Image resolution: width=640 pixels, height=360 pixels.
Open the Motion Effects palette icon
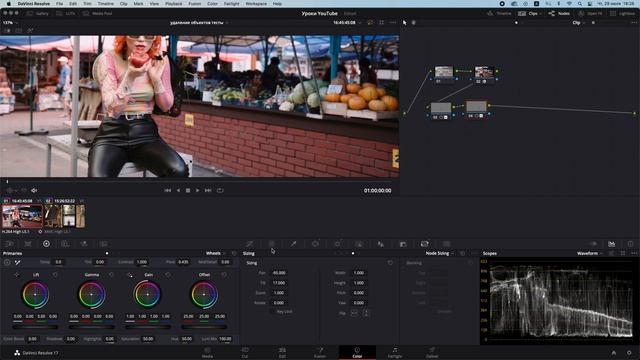pyautogui.click(x=84, y=244)
